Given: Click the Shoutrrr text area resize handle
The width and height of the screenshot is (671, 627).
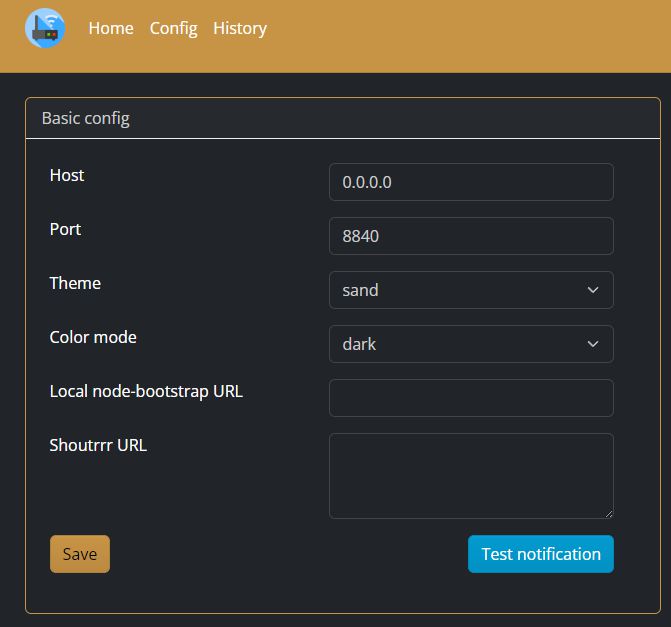Looking at the screenshot, I should pyautogui.click(x=608, y=513).
